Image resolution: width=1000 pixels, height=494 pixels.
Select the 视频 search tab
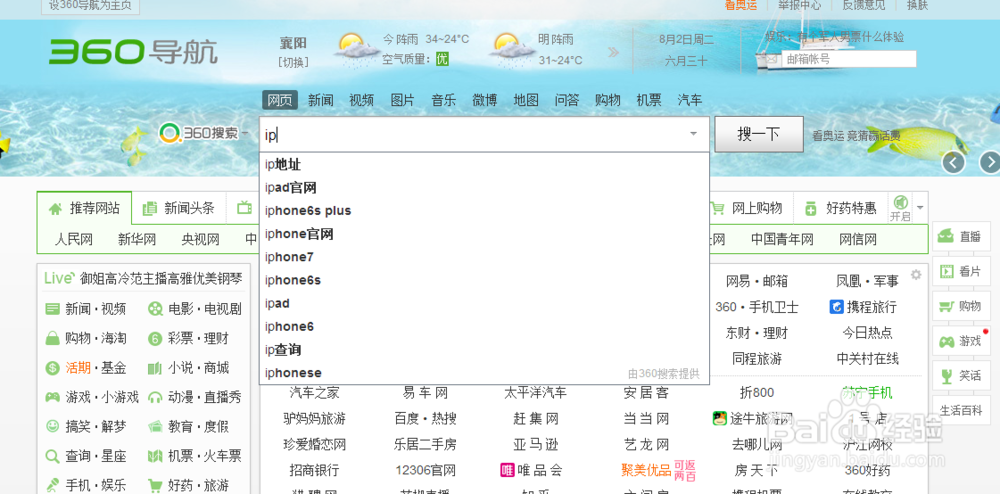(x=361, y=100)
